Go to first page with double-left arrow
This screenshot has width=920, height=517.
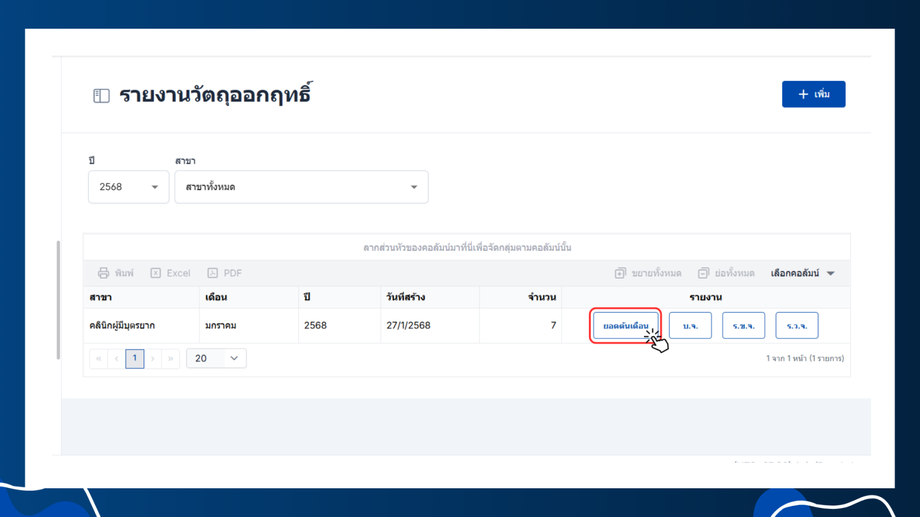(99, 358)
